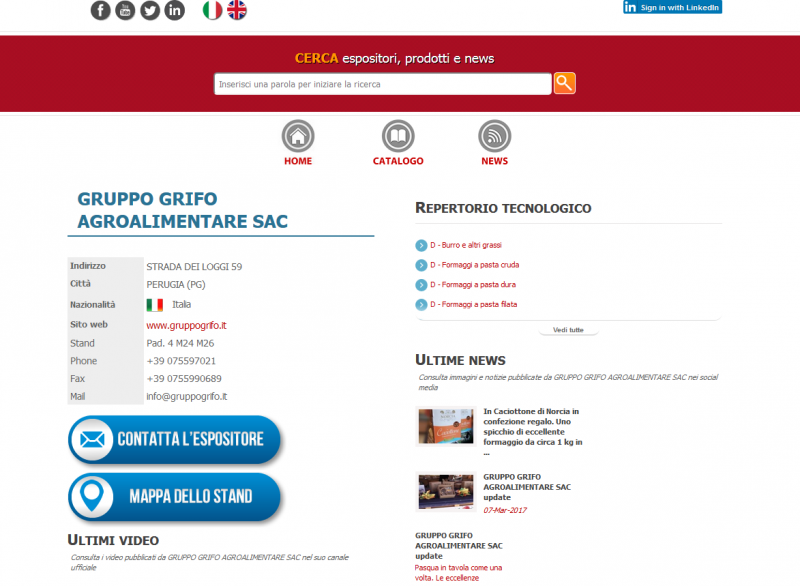Expand list with Vedi tutte
Screen dimensions: 800x586
[568, 330]
